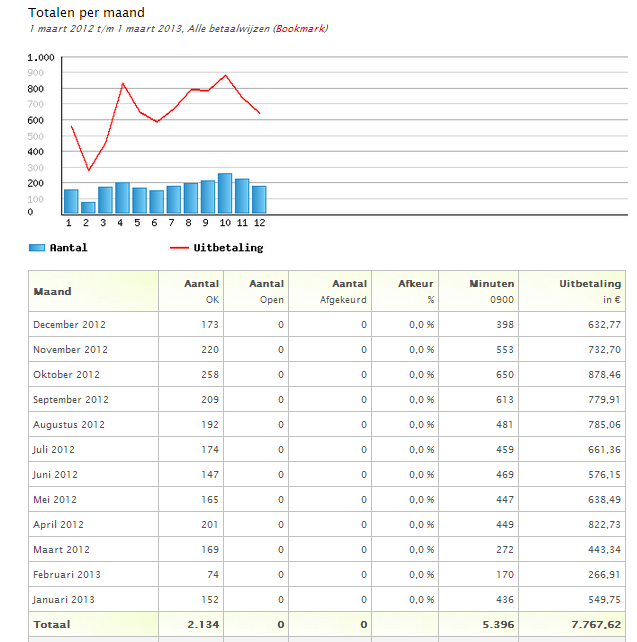Viewport: 637px width, 642px height.
Task: Click the September 2012 row label
Action: tap(71, 400)
